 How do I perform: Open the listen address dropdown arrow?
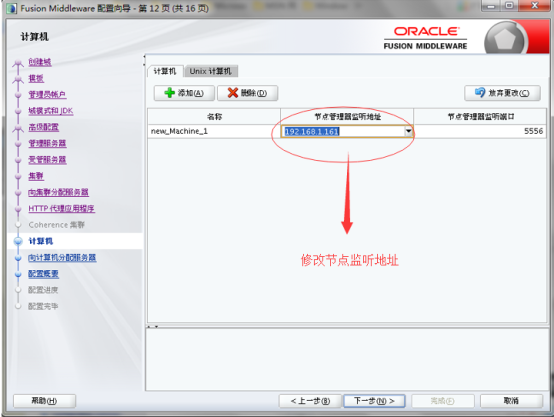408,131
